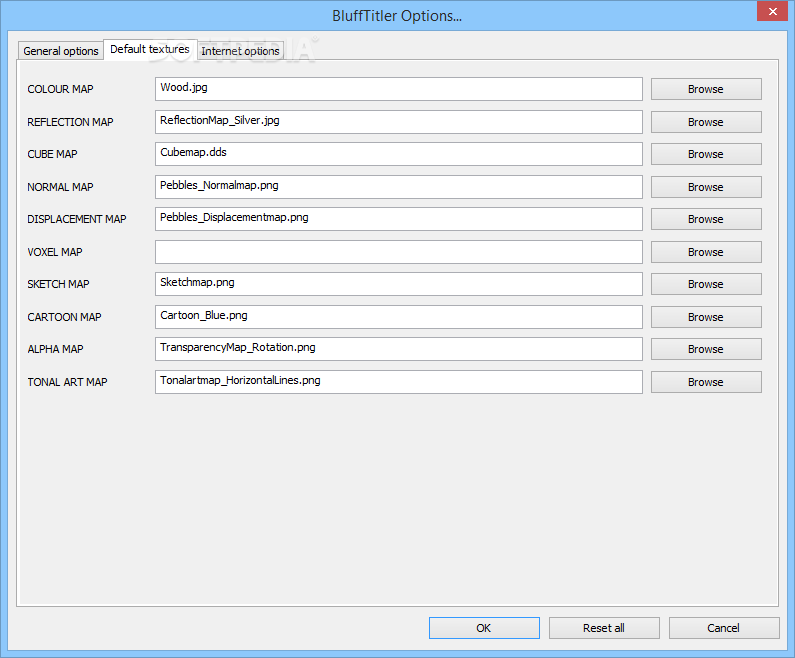This screenshot has height=658, width=795.
Task: Click Browse for Normal Map
Action: point(706,187)
